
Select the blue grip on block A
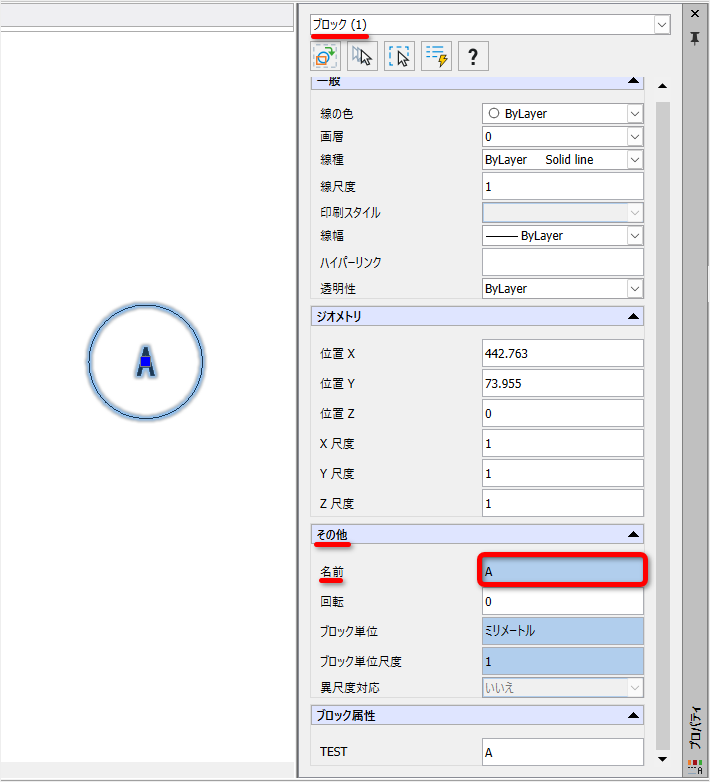click(146, 361)
